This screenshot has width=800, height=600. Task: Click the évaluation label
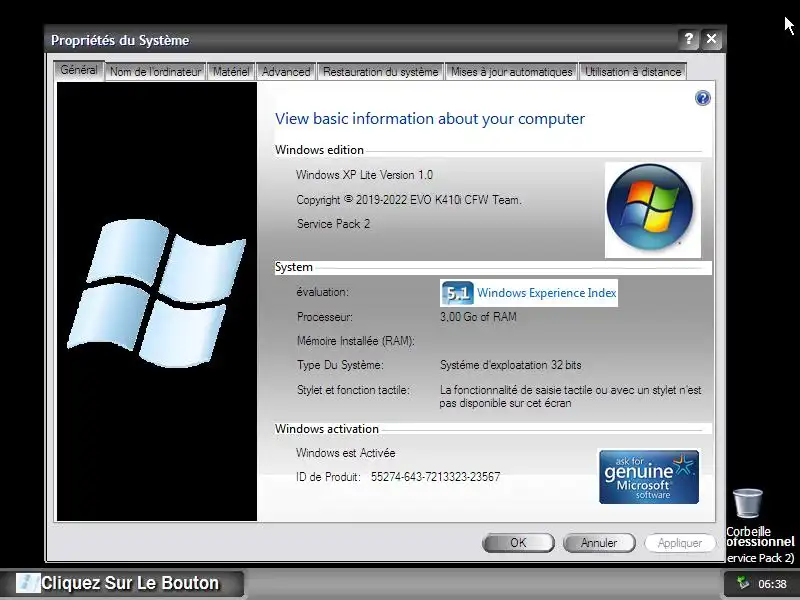point(322,292)
